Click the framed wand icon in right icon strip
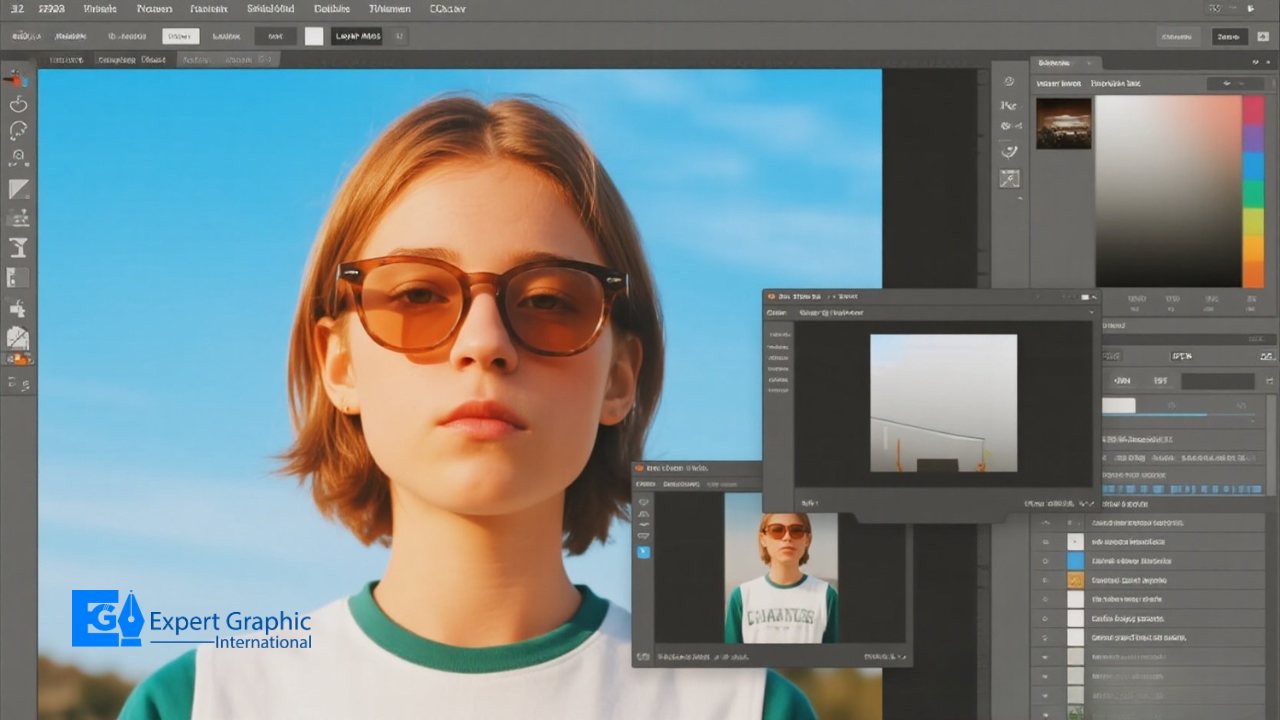The image size is (1280, 720). tap(1009, 179)
